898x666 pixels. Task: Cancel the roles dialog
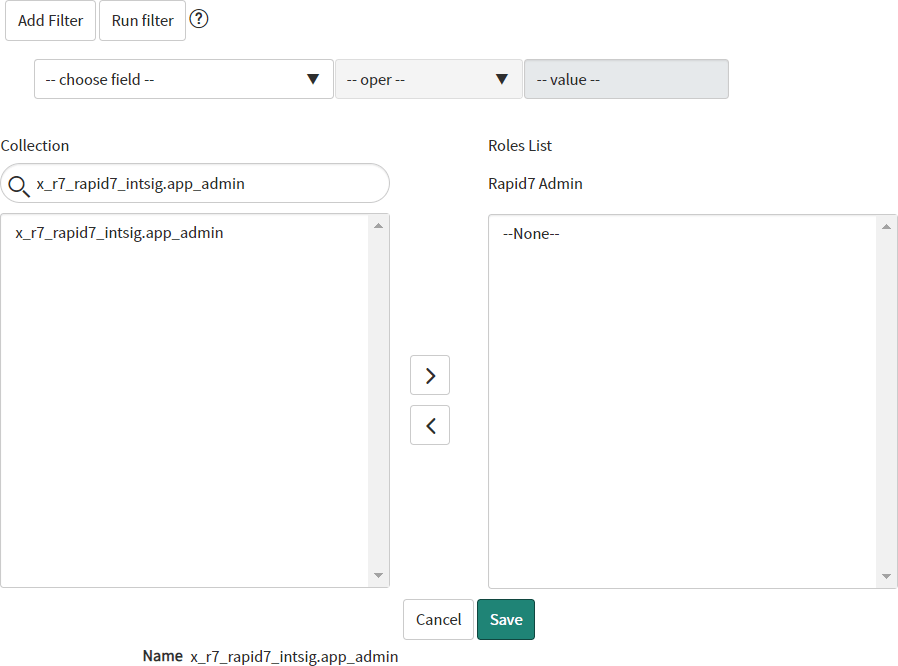438,619
